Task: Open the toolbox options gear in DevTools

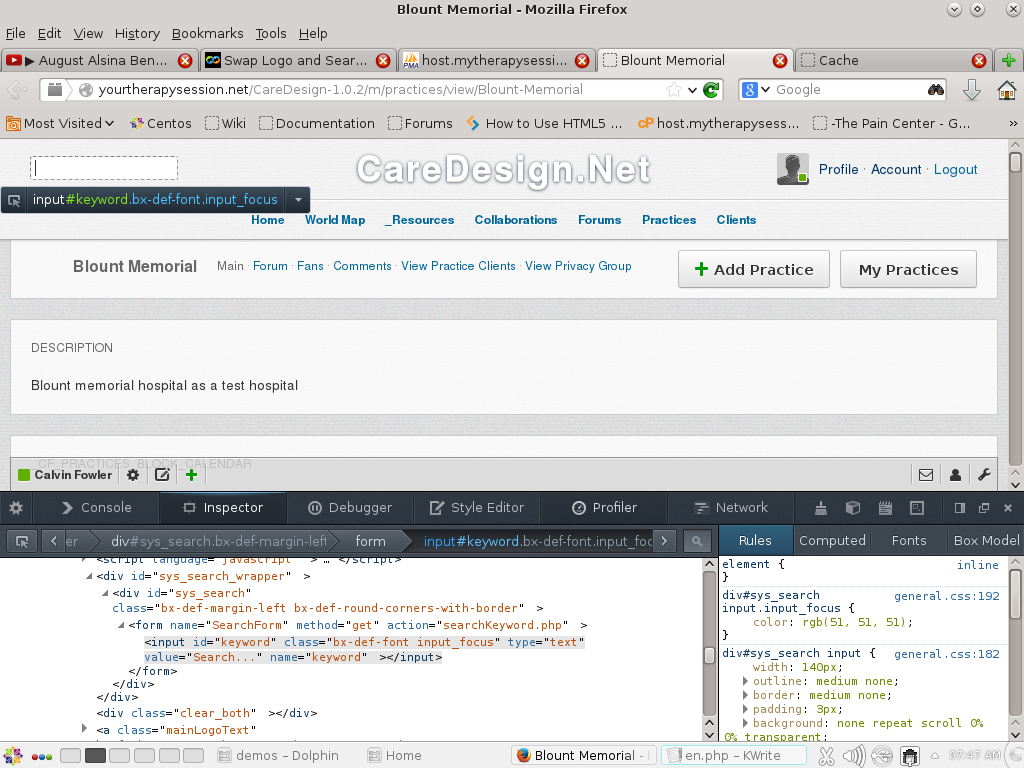Action: click(16, 508)
